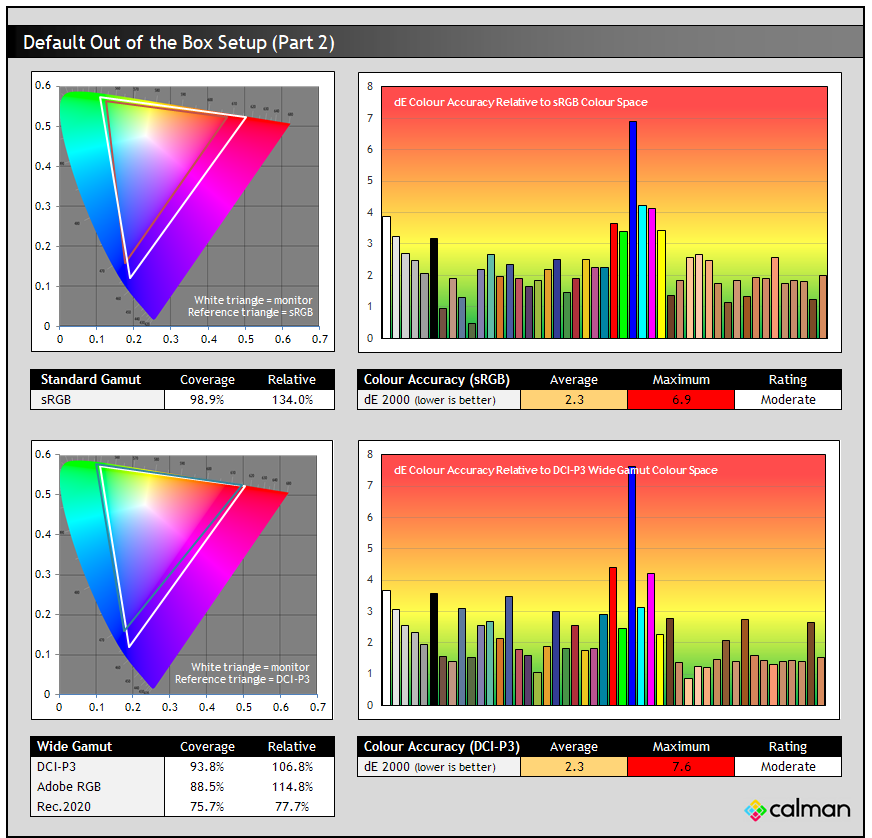Screen dimensions: 872x838
Task: Select the Colour Accuracy (sRGB) header
Action: pos(438,380)
